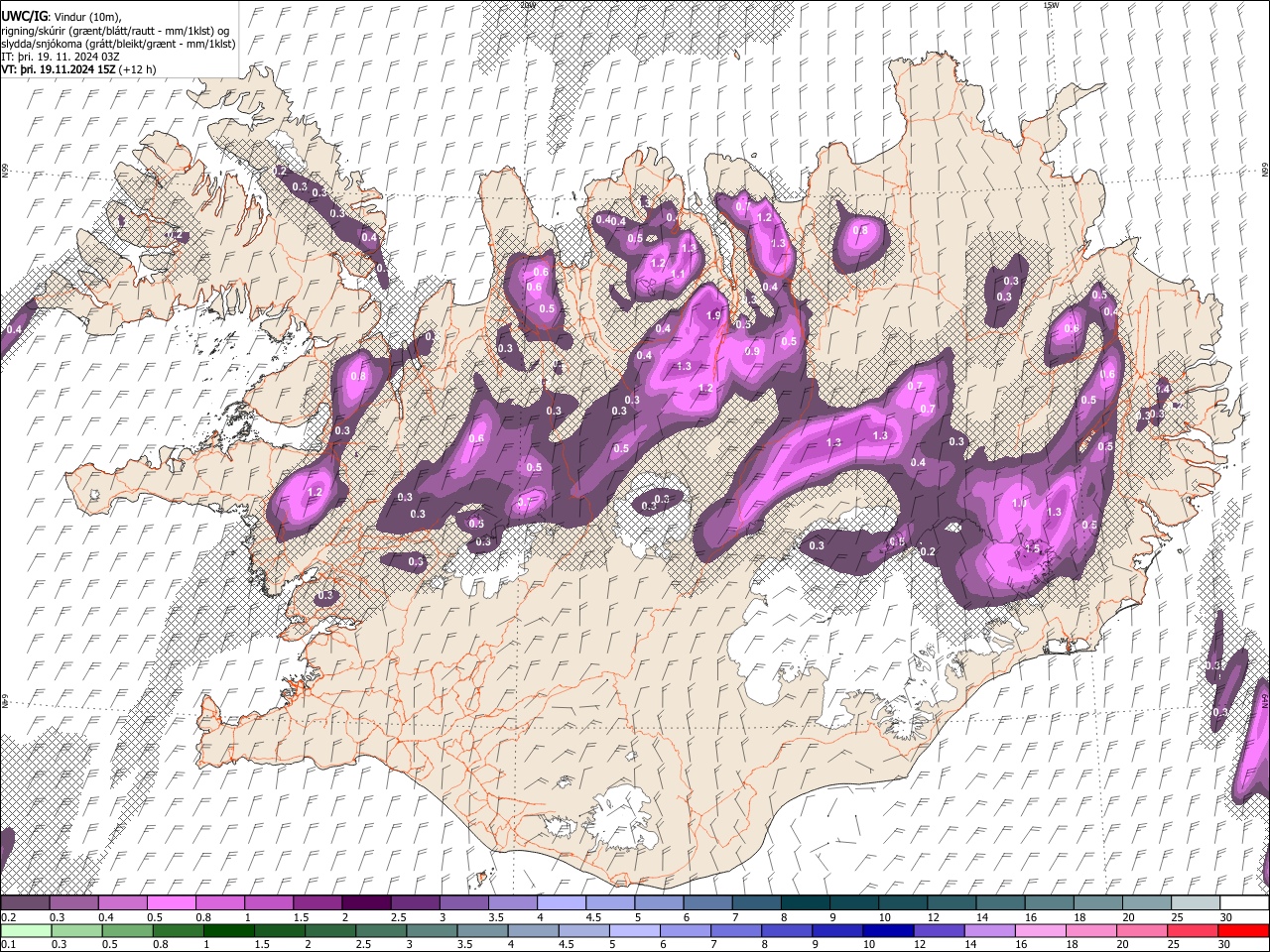Choose the deep navy blue 10 swatch in lower legend

point(889,930)
